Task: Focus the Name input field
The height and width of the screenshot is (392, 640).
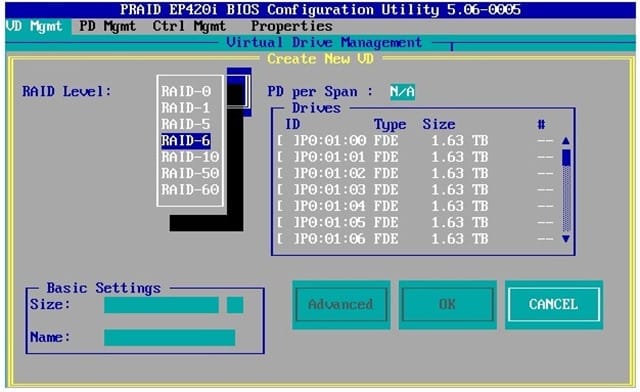Action: point(169,338)
